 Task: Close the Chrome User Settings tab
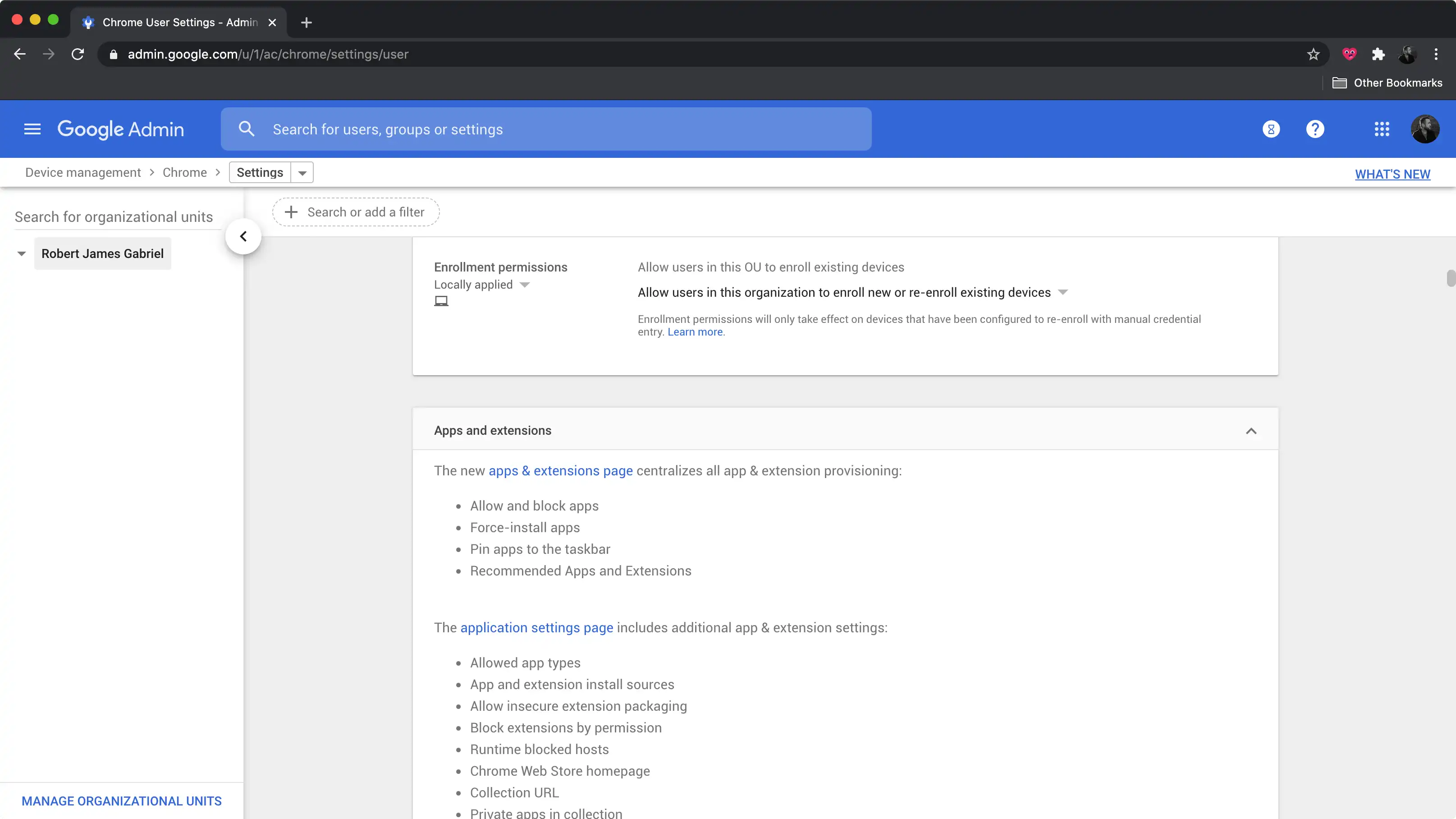coord(272,23)
